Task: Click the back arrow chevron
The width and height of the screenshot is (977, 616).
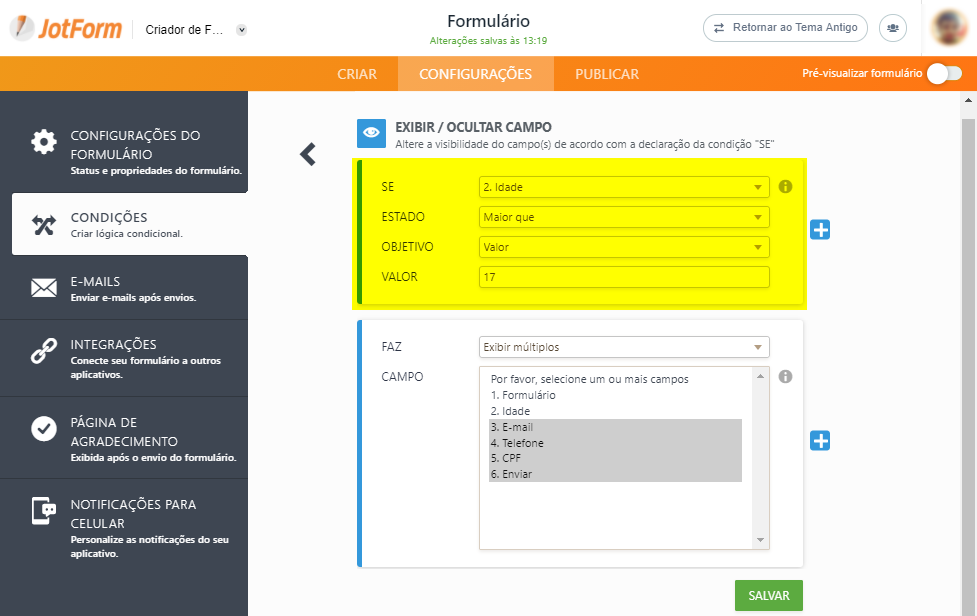Action: pos(308,154)
